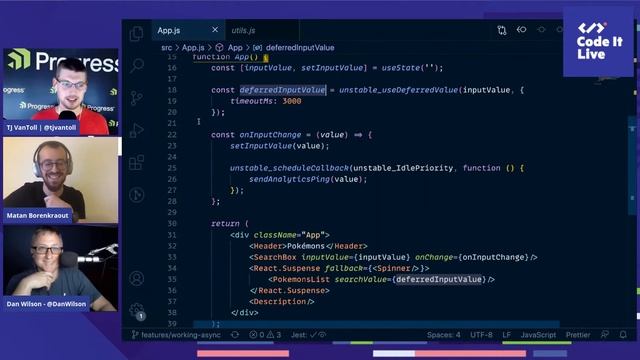Click the feedback icon in status bar

(605, 335)
